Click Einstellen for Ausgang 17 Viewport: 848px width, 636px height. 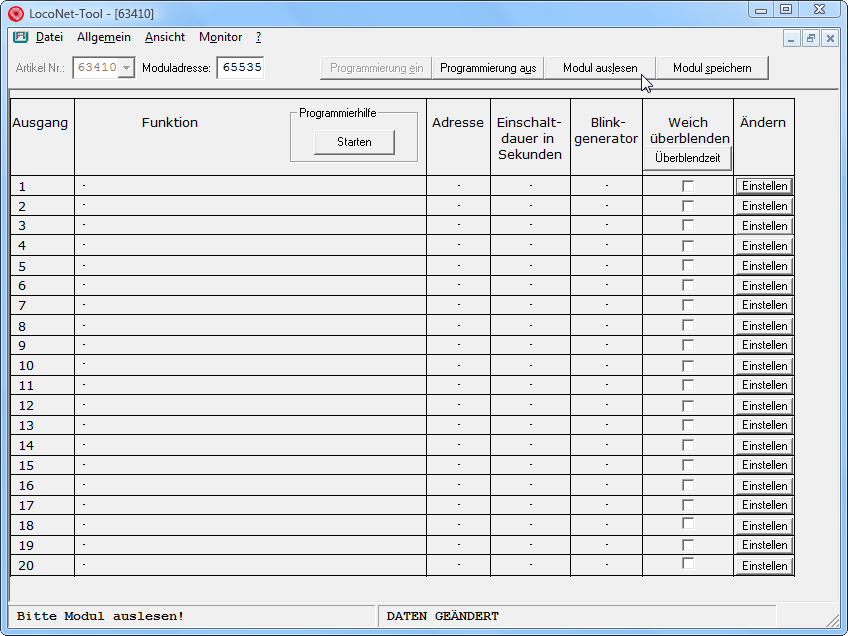(764, 505)
